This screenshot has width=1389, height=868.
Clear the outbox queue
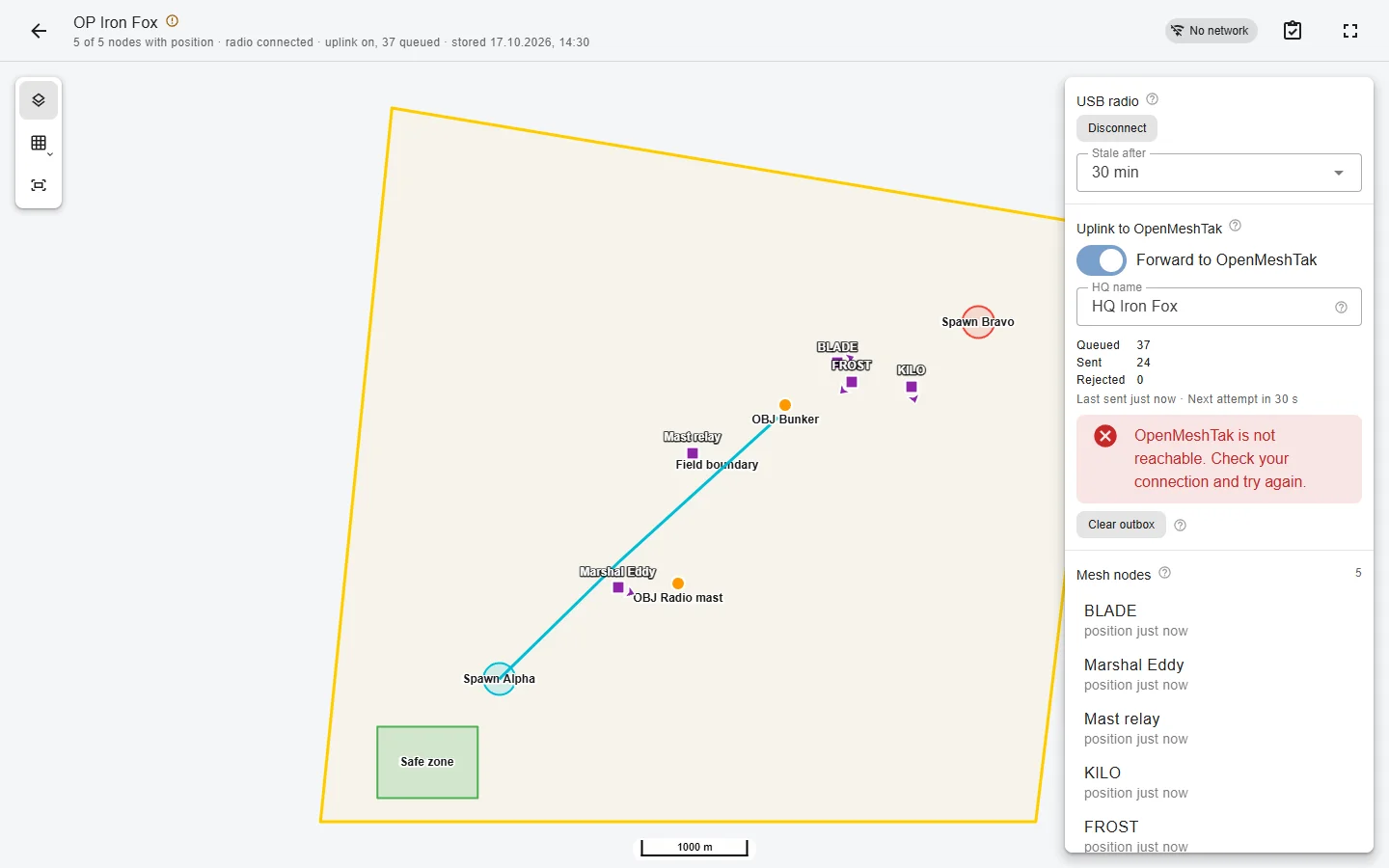(1121, 525)
